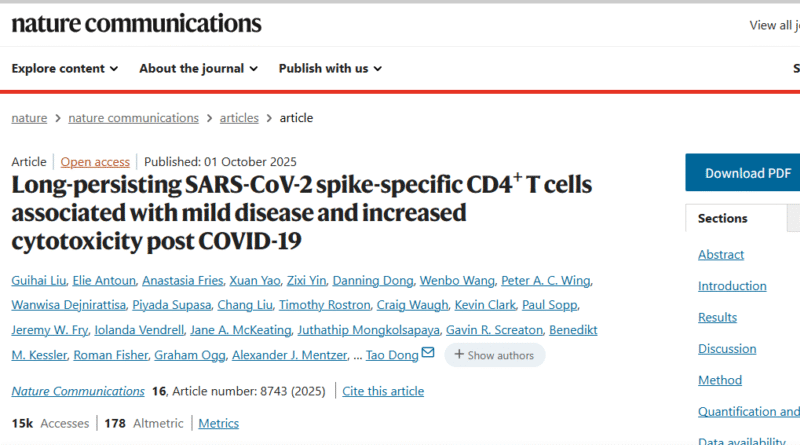View the article Metrics
The image size is (800, 445).
click(218, 423)
